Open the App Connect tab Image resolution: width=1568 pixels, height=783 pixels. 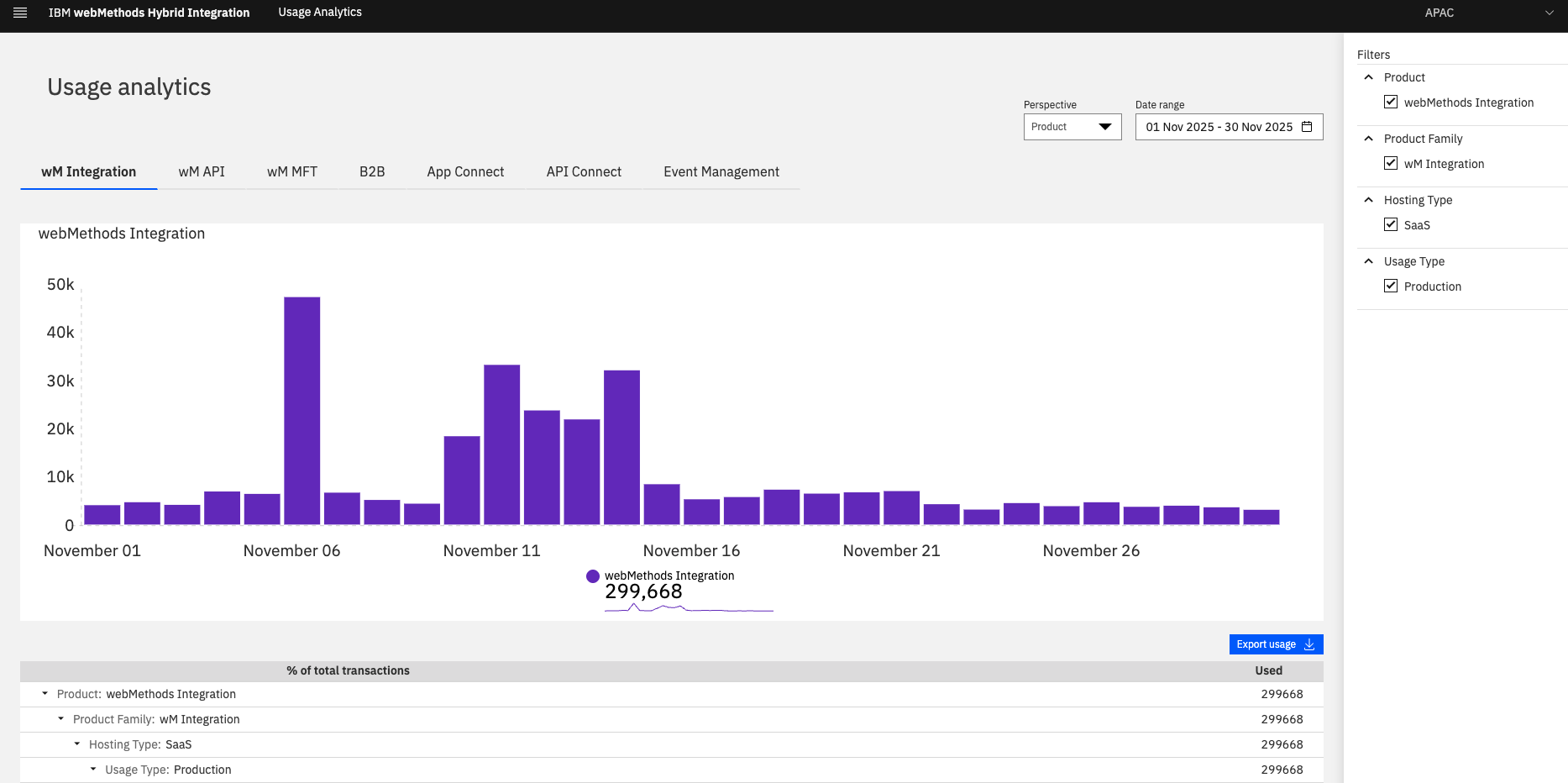(465, 172)
